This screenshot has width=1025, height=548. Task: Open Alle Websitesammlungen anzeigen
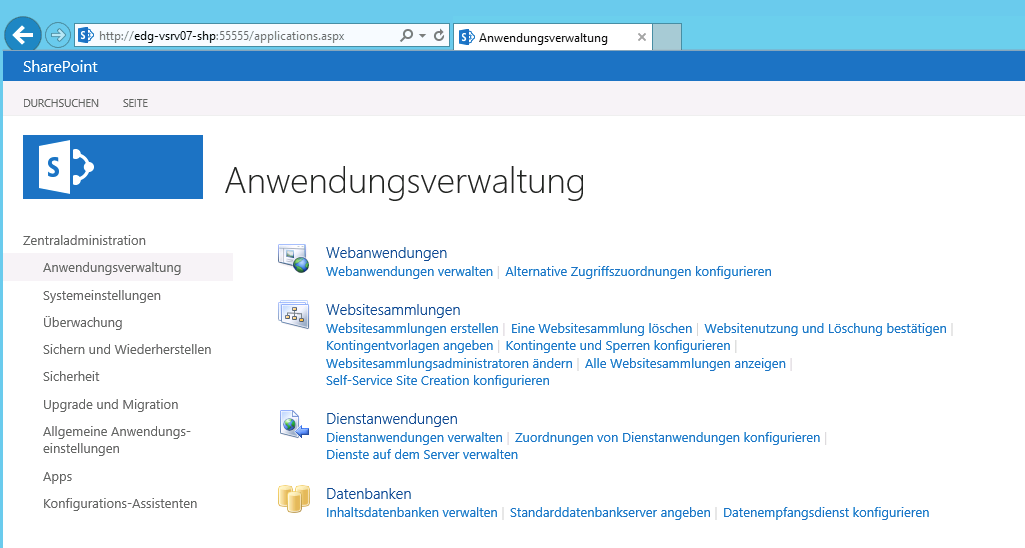[685, 364]
